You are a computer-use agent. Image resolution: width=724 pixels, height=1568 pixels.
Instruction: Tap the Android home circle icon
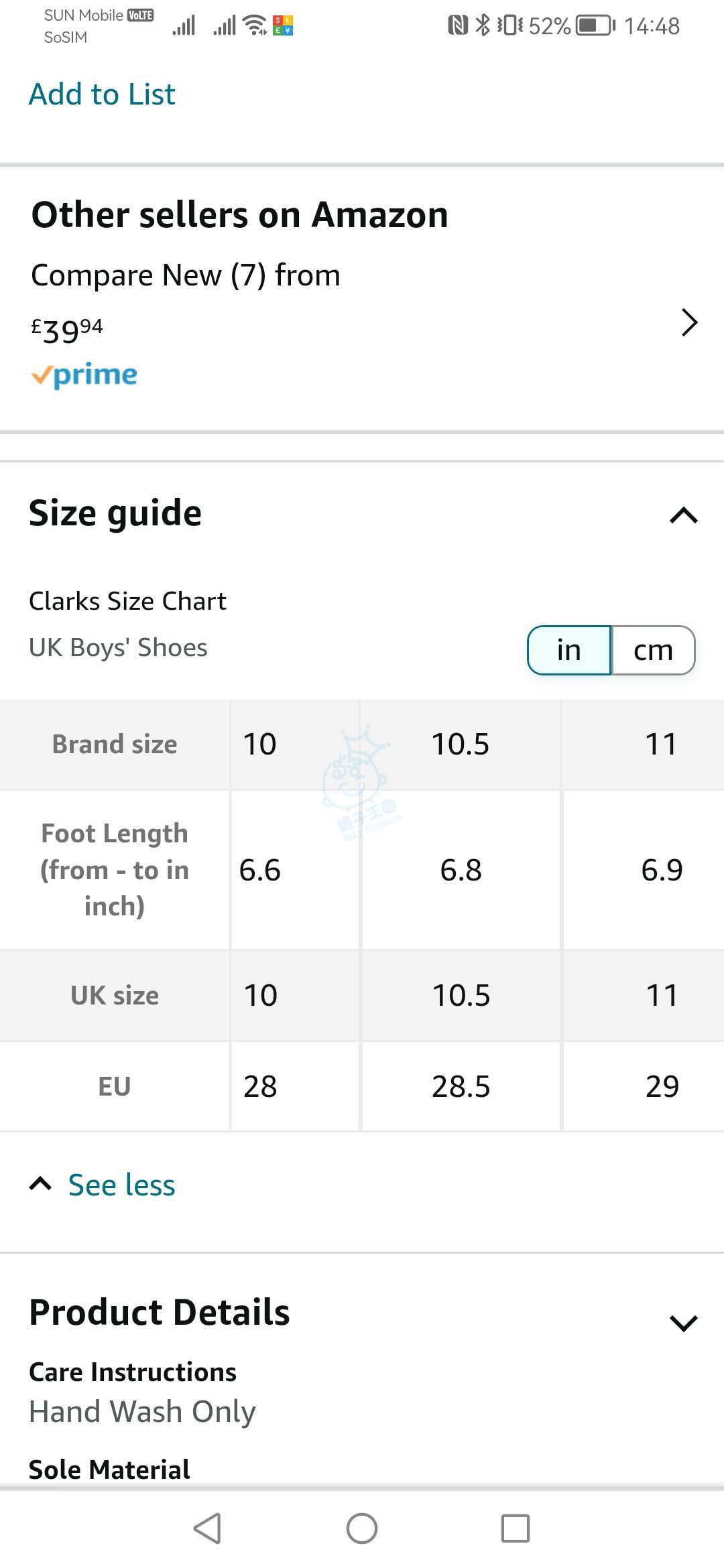362,1528
